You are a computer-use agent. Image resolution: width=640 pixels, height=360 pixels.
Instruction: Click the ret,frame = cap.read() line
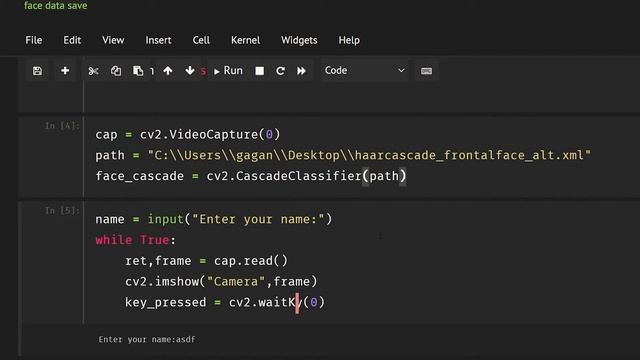(x=207, y=261)
